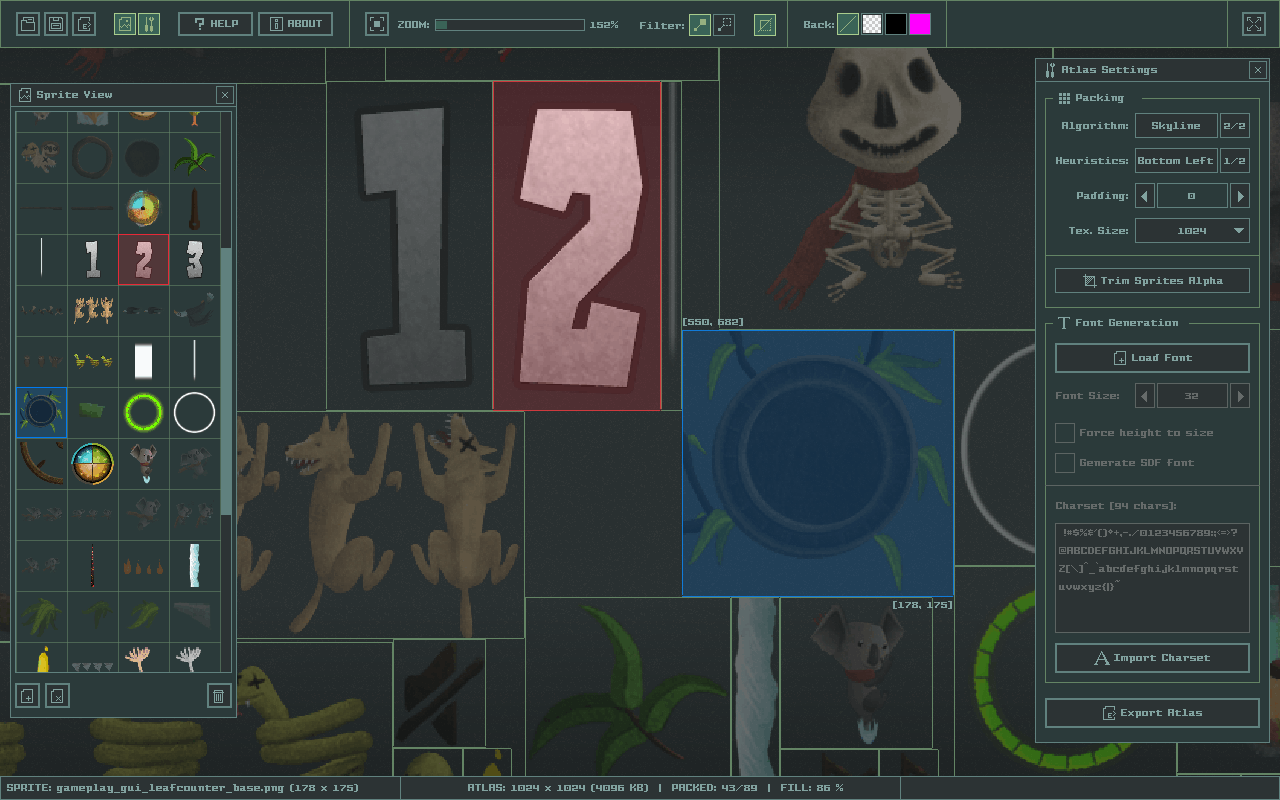Toggle the sprite outline lines icon in the toolbar
The image size is (1280, 800).
click(765, 24)
